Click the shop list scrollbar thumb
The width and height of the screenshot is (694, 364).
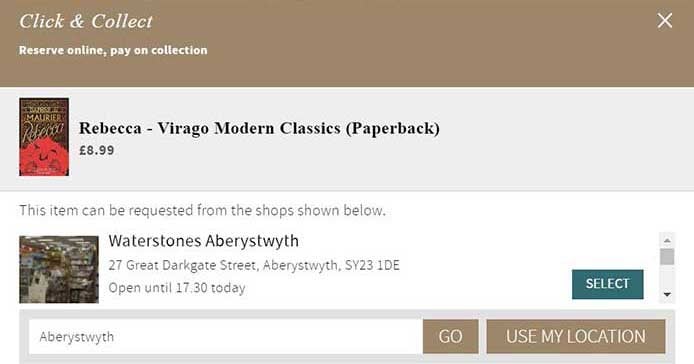tap(667, 256)
